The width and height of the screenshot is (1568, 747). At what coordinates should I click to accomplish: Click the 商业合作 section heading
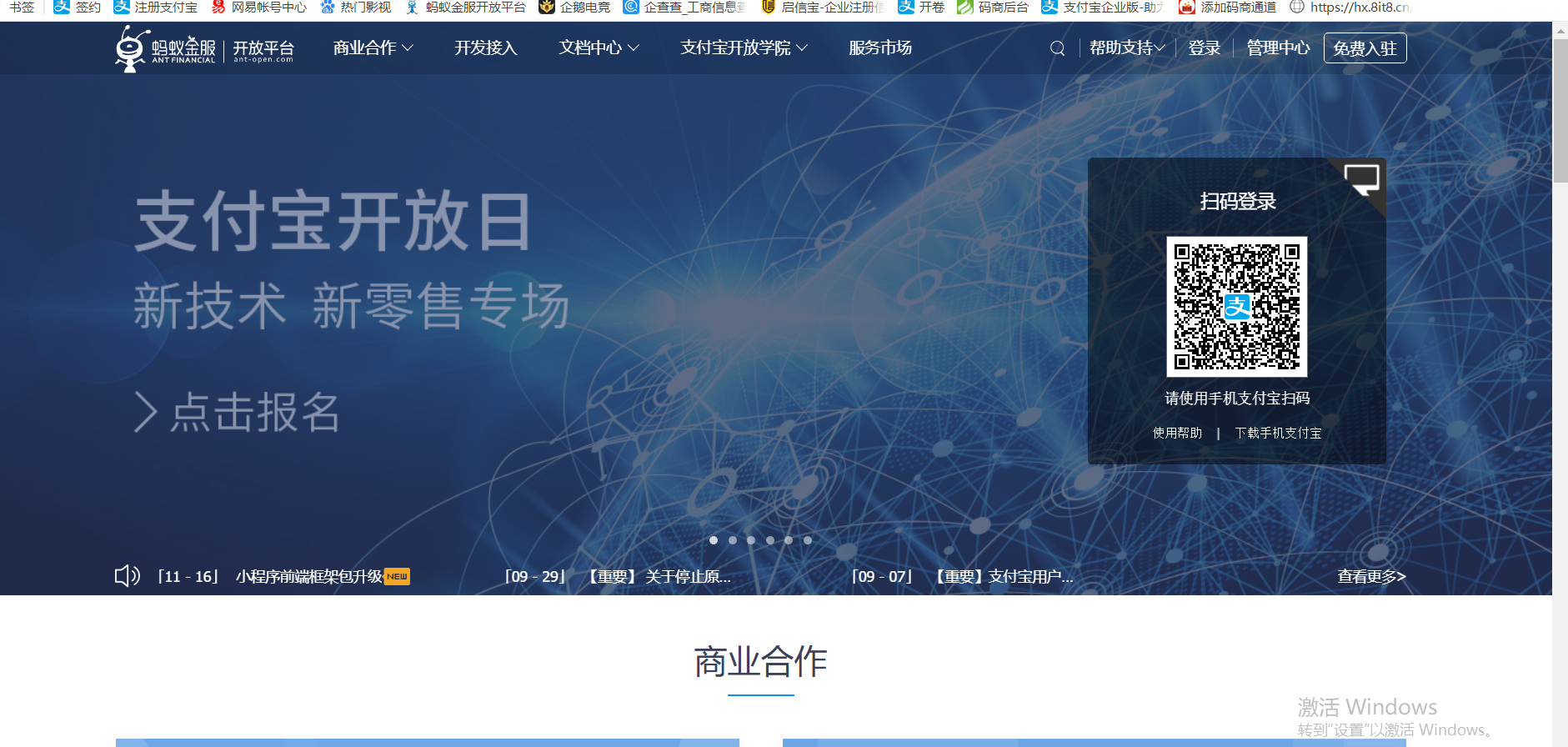coord(761,662)
